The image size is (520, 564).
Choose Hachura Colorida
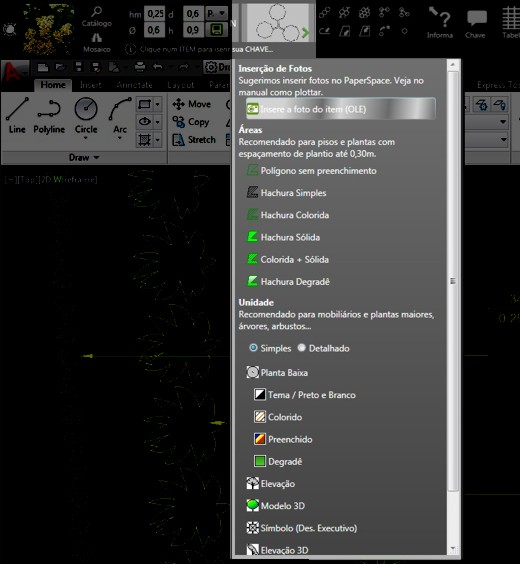288,215
